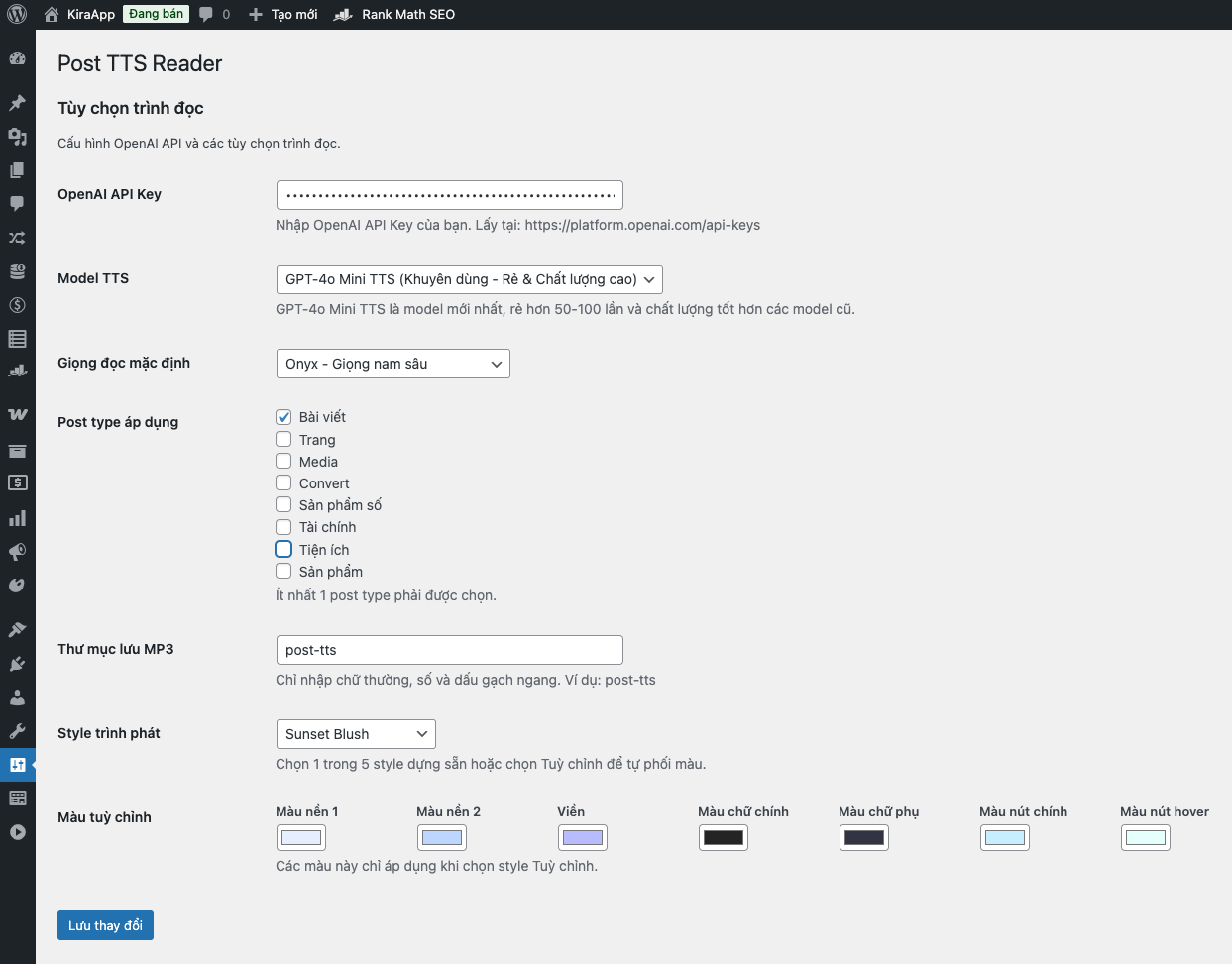This screenshot has height=964, width=1232.
Task: Pick the Màu chữ chính color swatch
Action: pos(723,838)
